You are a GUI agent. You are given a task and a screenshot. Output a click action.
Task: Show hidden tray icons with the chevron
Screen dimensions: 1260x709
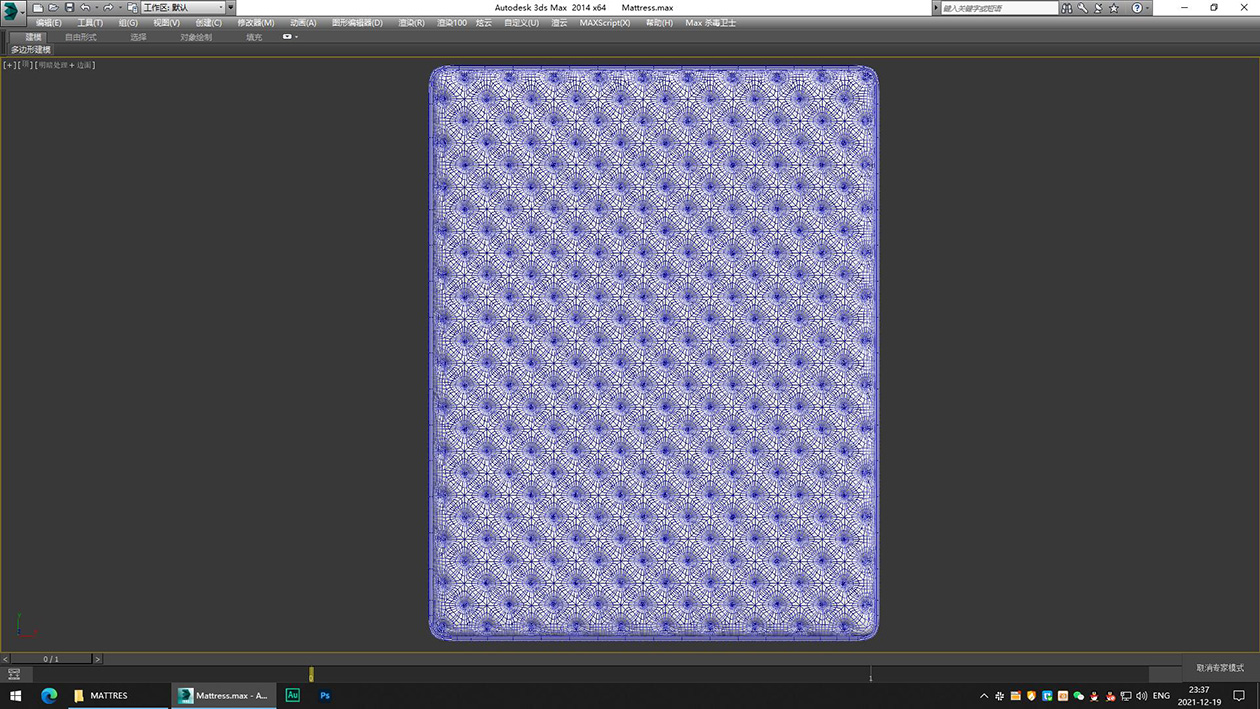coord(984,696)
